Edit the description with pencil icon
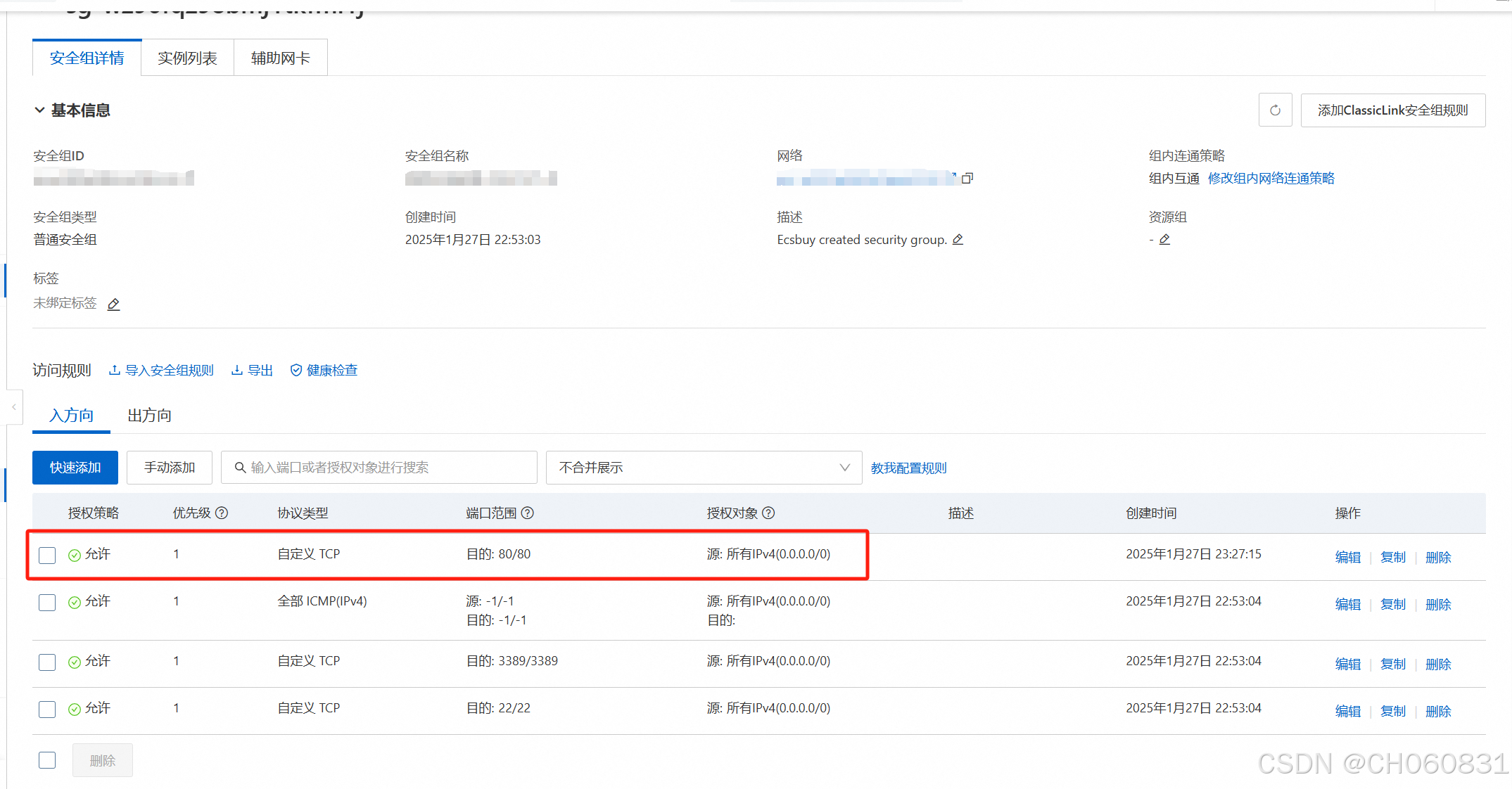 point(958,240)
